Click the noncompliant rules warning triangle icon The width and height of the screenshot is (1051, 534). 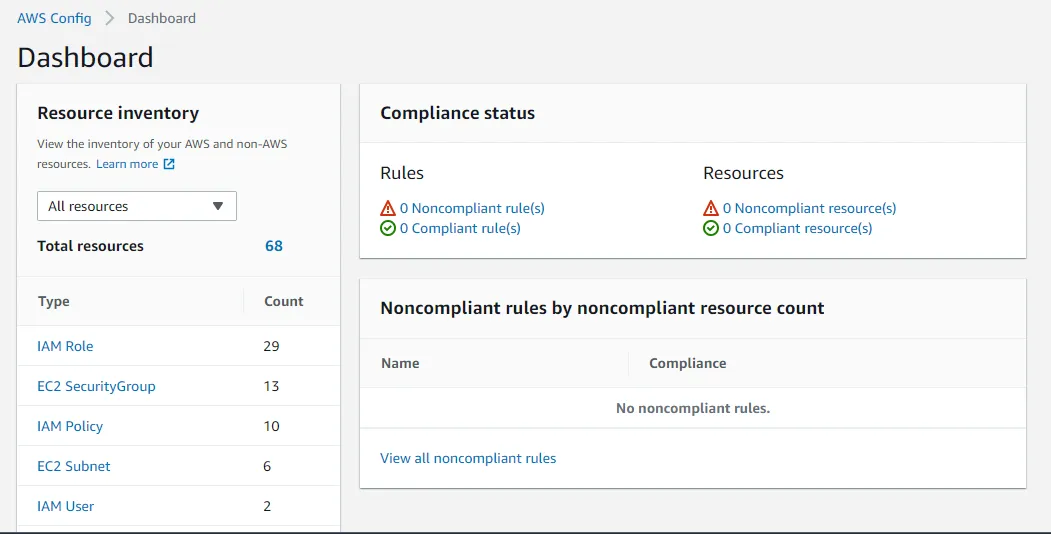click(388, 209)
